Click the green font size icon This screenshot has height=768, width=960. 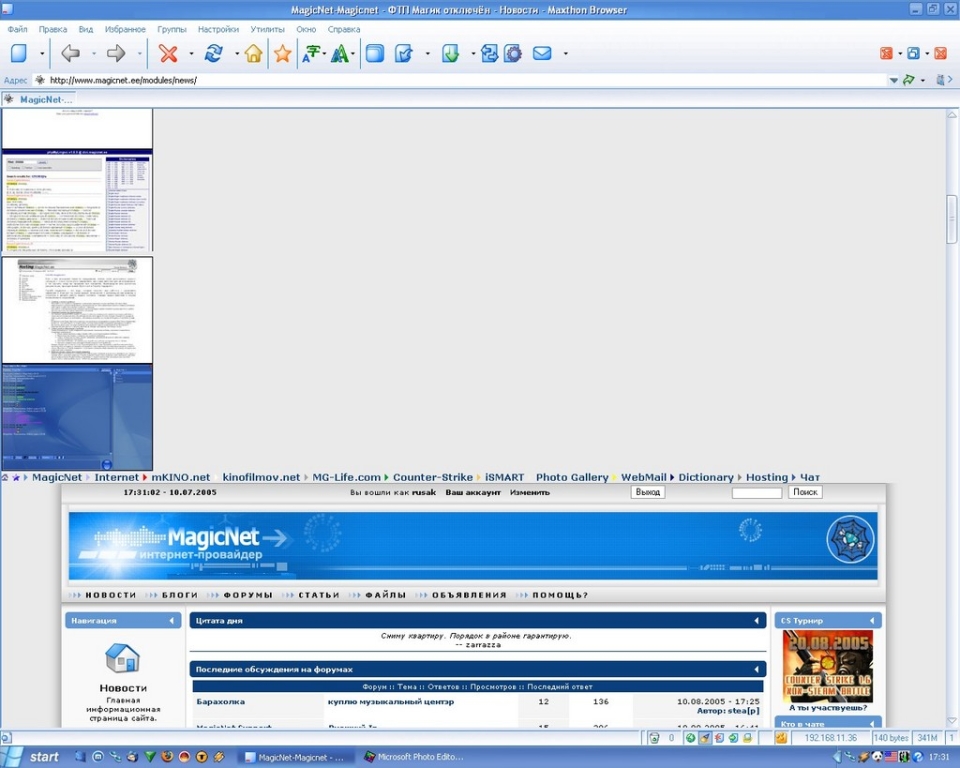click(339, 53)
